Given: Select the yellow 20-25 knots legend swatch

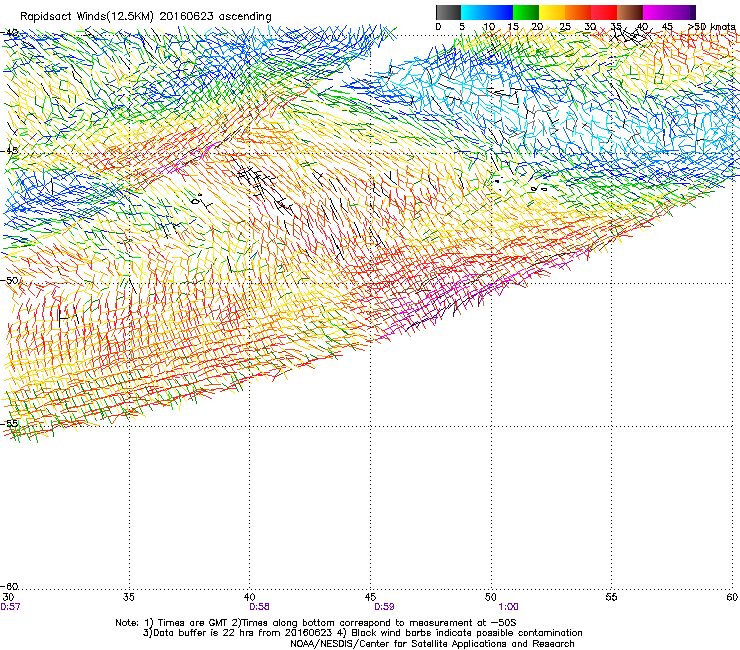Looking at the screenshot, I should pos(552,12).
